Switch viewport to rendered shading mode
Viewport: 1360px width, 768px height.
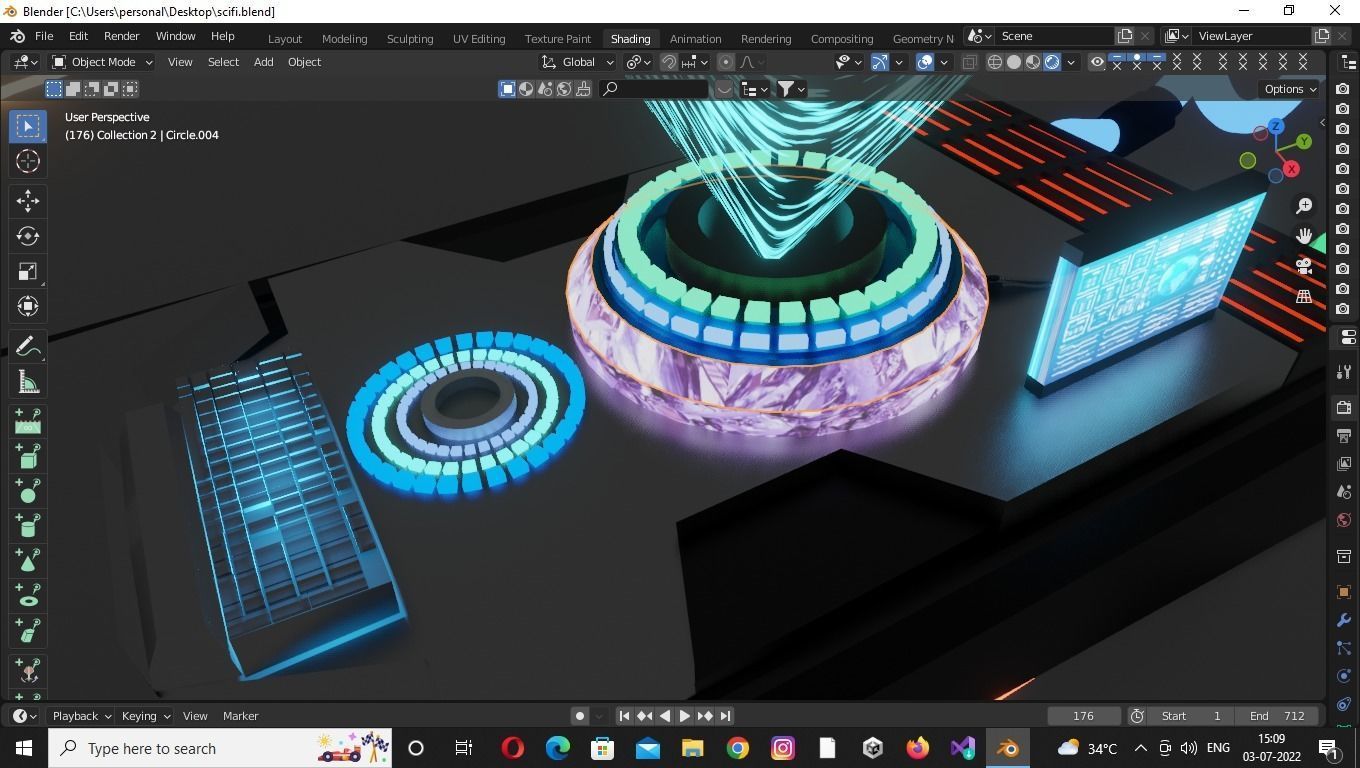tap(1052, 62)
